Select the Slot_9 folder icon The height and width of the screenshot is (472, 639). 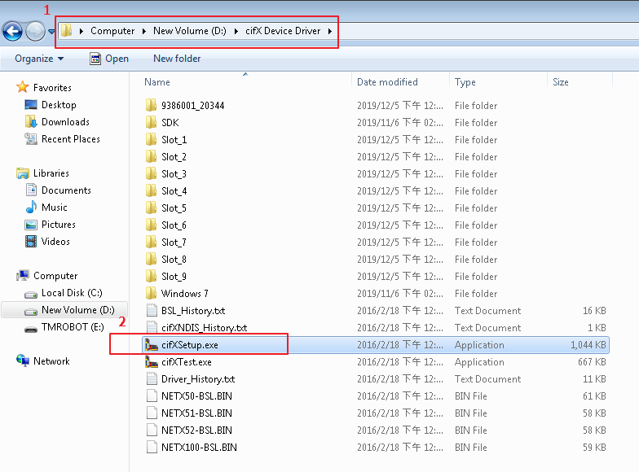tap(151, 276)
